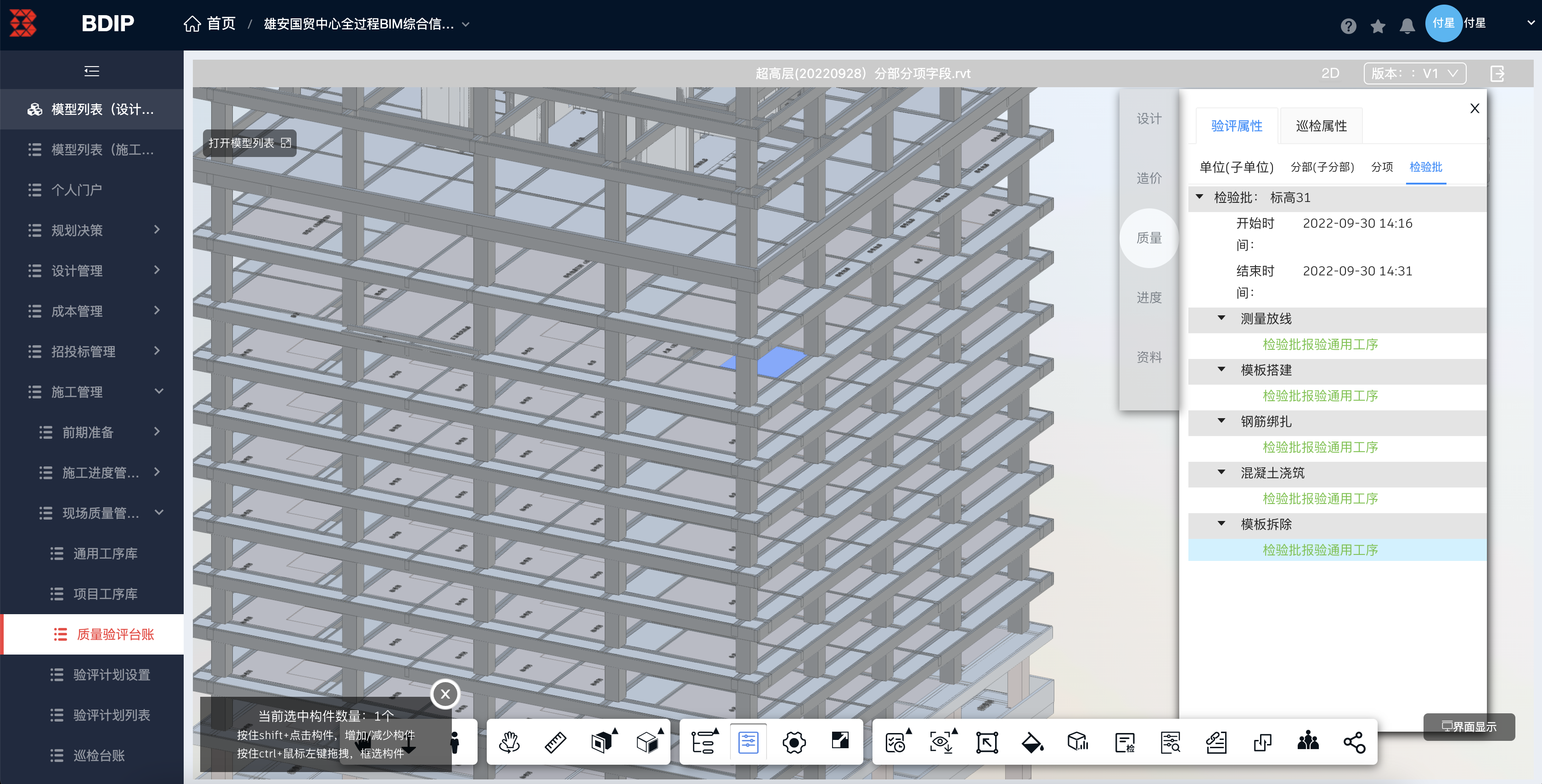Image resolution: width=1542 pixels, height=784 pixels.
Task: Dismiss the selection hint with X
Action: [x=445, y=694]
